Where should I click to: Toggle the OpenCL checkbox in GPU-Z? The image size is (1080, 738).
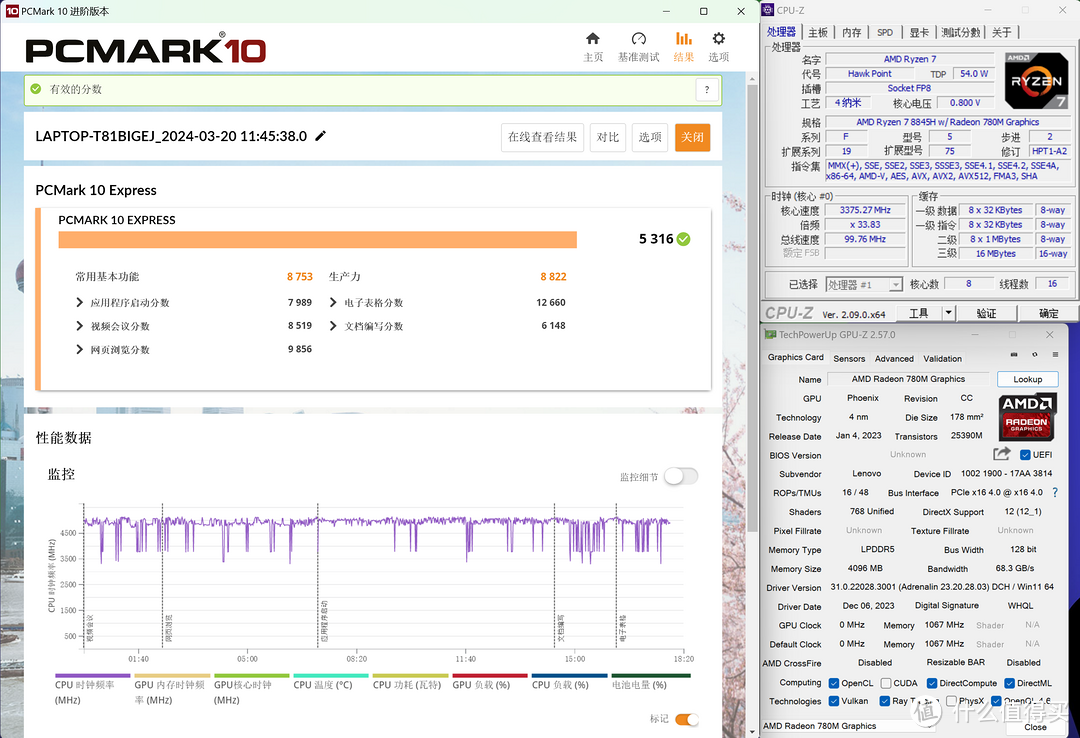click(x=834, y=684)
